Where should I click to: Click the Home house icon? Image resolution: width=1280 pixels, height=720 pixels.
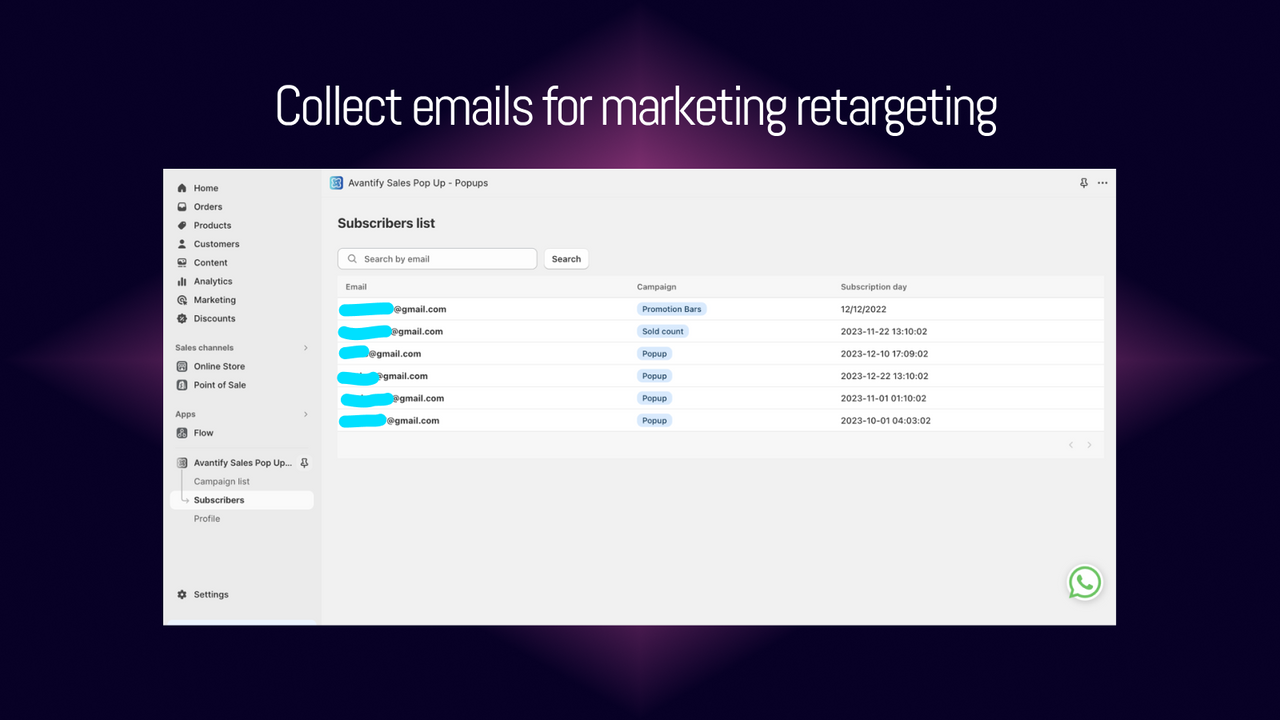[x=182, y=188]
